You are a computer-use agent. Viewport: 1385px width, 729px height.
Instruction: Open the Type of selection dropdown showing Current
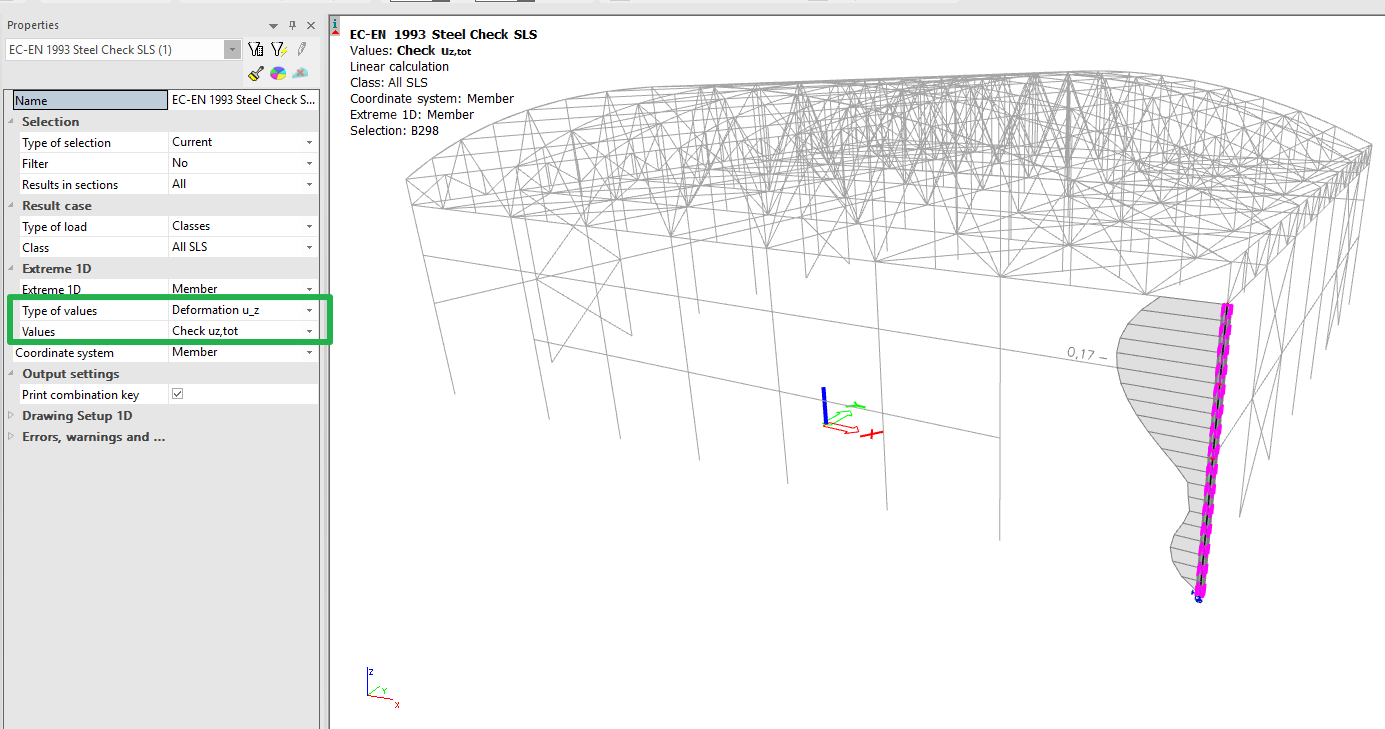(x=311, y=142)
